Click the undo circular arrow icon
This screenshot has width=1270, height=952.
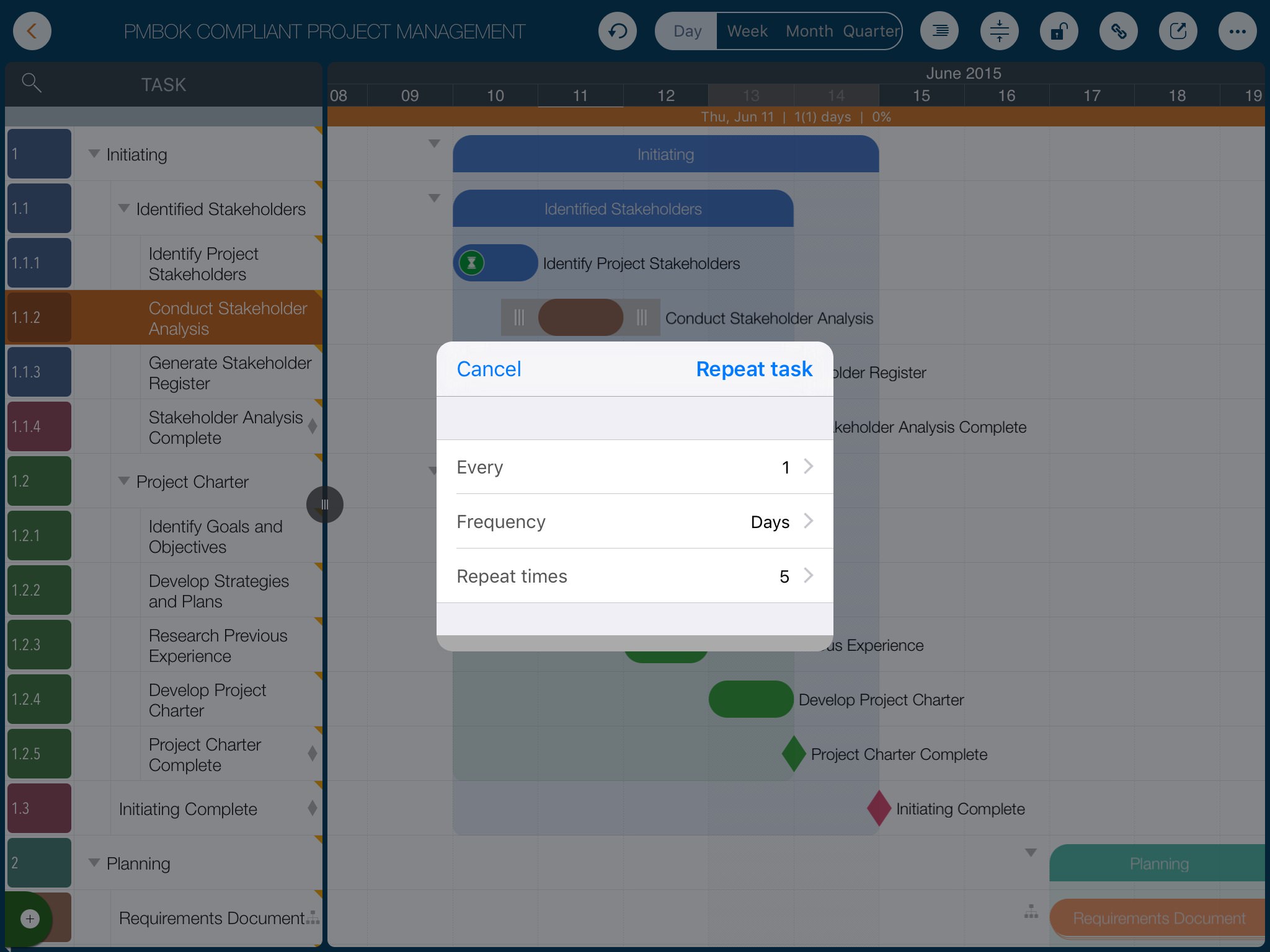(617, 31)
